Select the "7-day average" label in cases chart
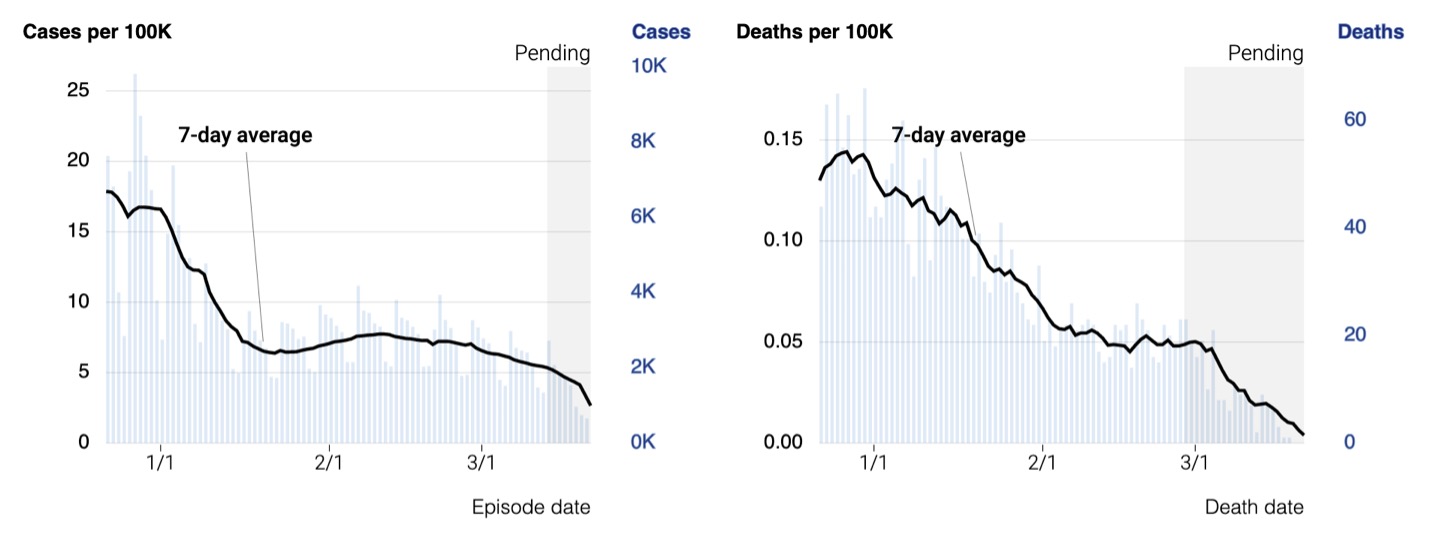 coord(245,135)
